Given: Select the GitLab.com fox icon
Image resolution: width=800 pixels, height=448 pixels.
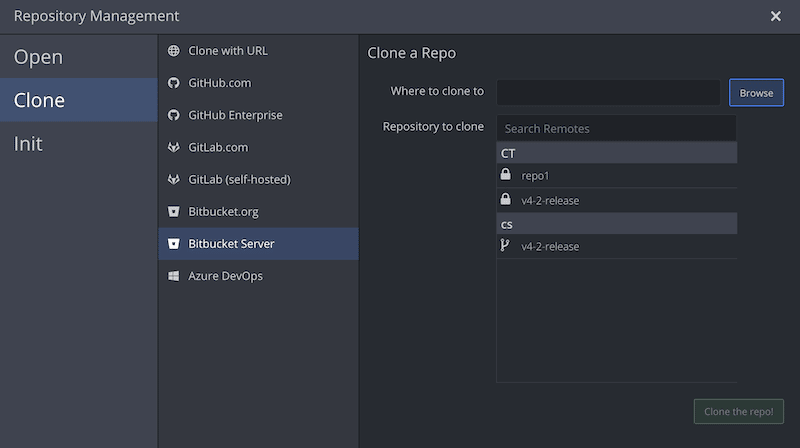Looking at the screenshot, I should pos(174,147).
